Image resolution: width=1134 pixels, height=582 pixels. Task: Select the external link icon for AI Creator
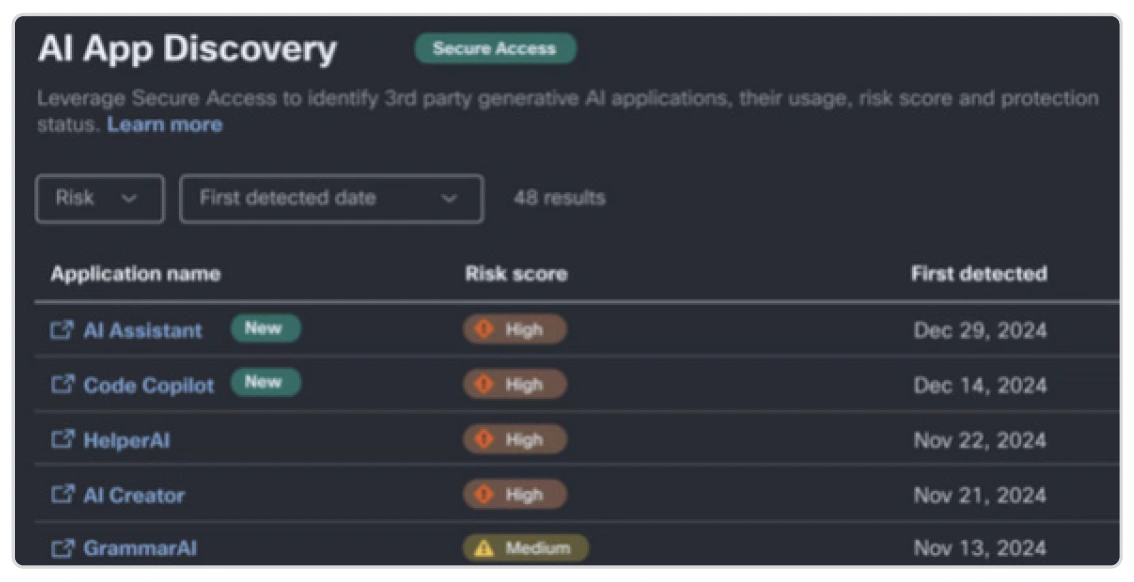pos(63,495)
